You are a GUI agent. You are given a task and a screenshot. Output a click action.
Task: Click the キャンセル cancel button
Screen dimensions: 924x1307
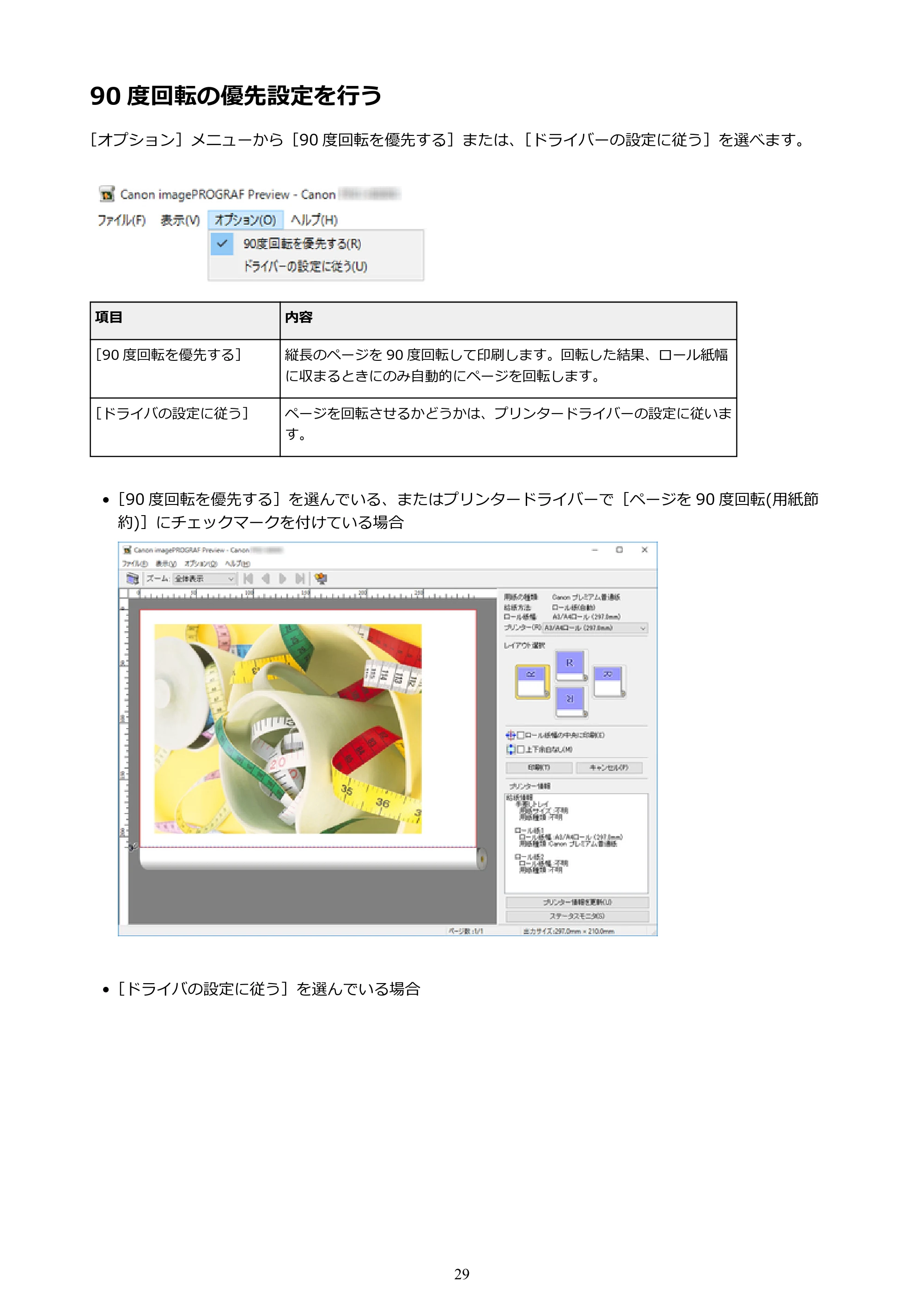[x=609, y=767]
